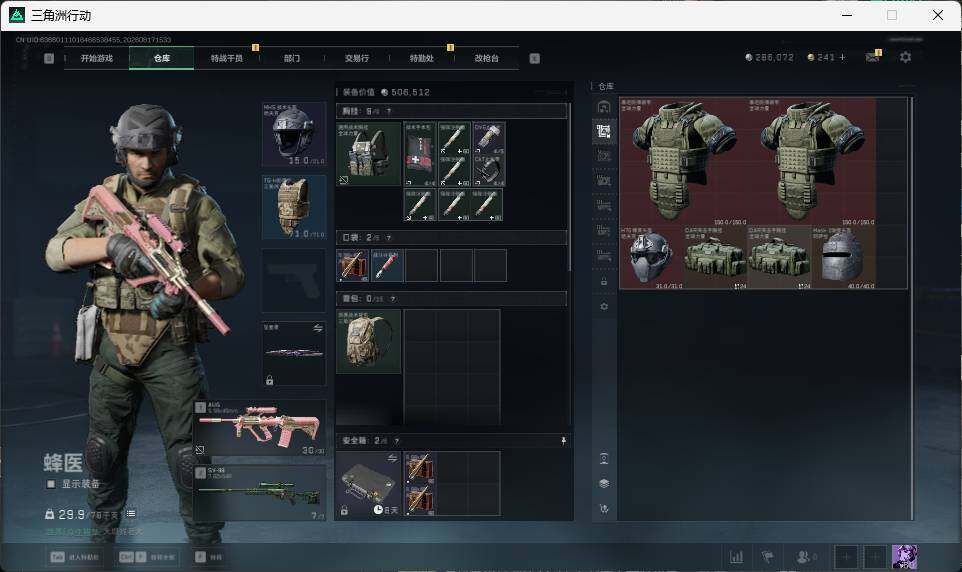Select the Mask steel helmet in warehouse
Screen dimensions: 962x572
[843, 257]
